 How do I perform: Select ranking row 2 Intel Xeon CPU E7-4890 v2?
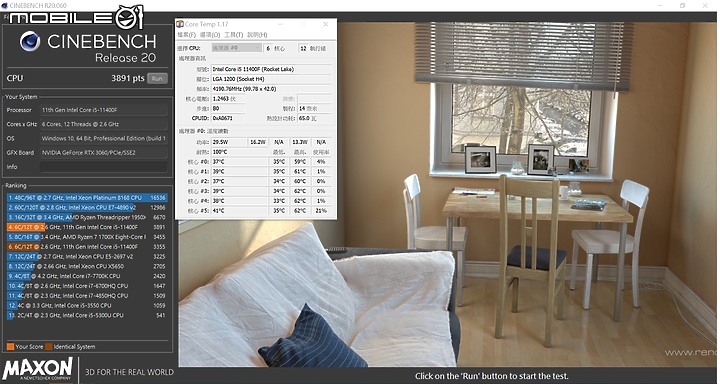click(x=87, y=208)
